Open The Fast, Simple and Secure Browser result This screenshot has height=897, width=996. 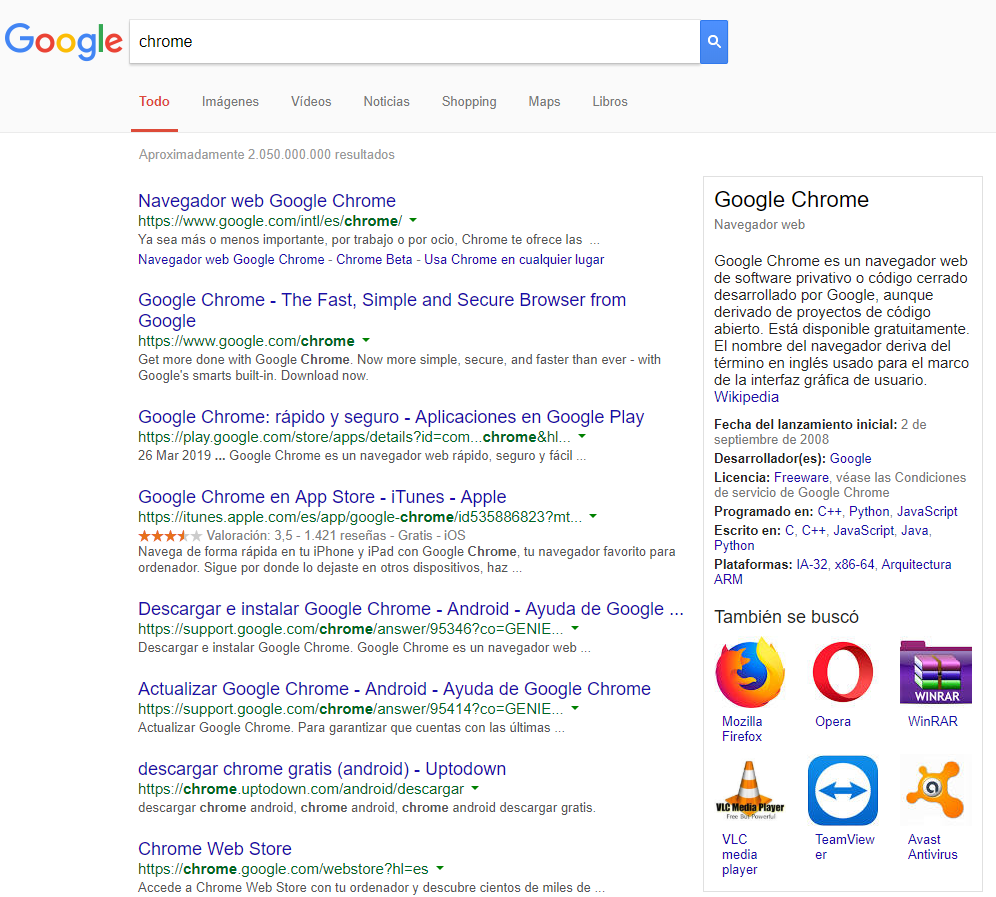tap(382, 310)
